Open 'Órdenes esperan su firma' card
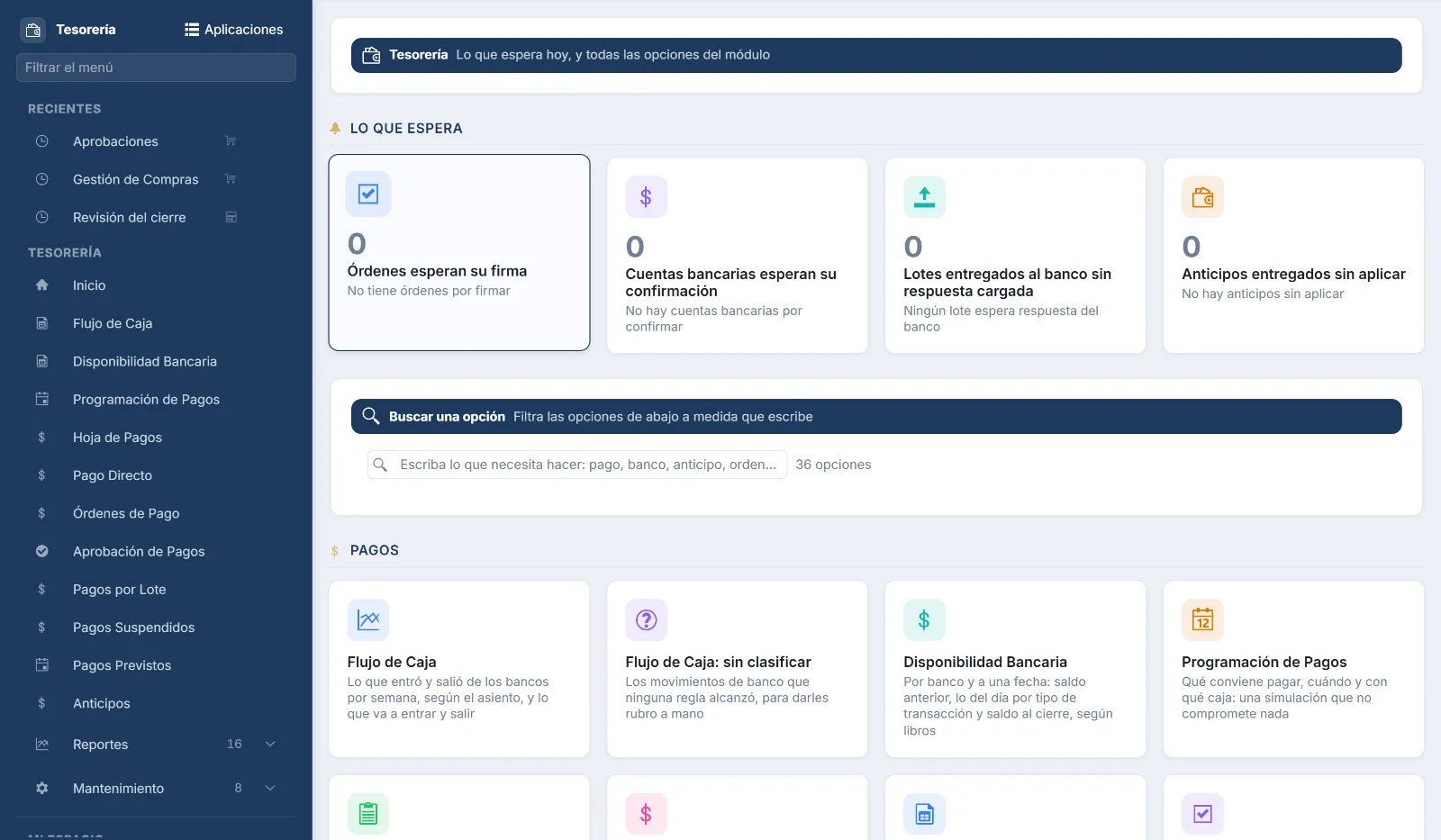Screen dimensions: 1441x840 pyautogui.click(x=459, y=252)
